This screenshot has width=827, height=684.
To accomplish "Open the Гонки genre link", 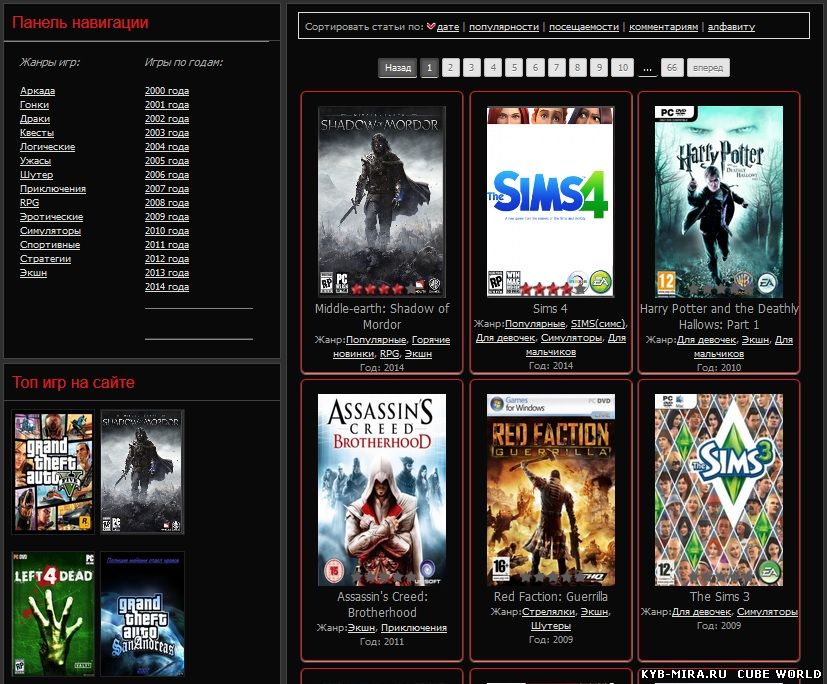I will (x=34, y=105).
